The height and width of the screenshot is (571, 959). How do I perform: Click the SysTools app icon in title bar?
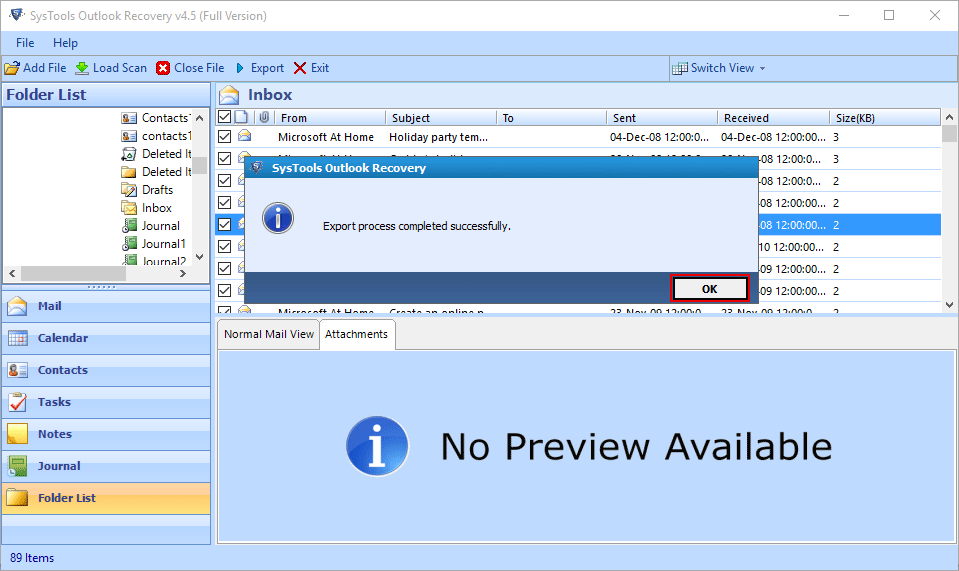(x=17, y=15)
